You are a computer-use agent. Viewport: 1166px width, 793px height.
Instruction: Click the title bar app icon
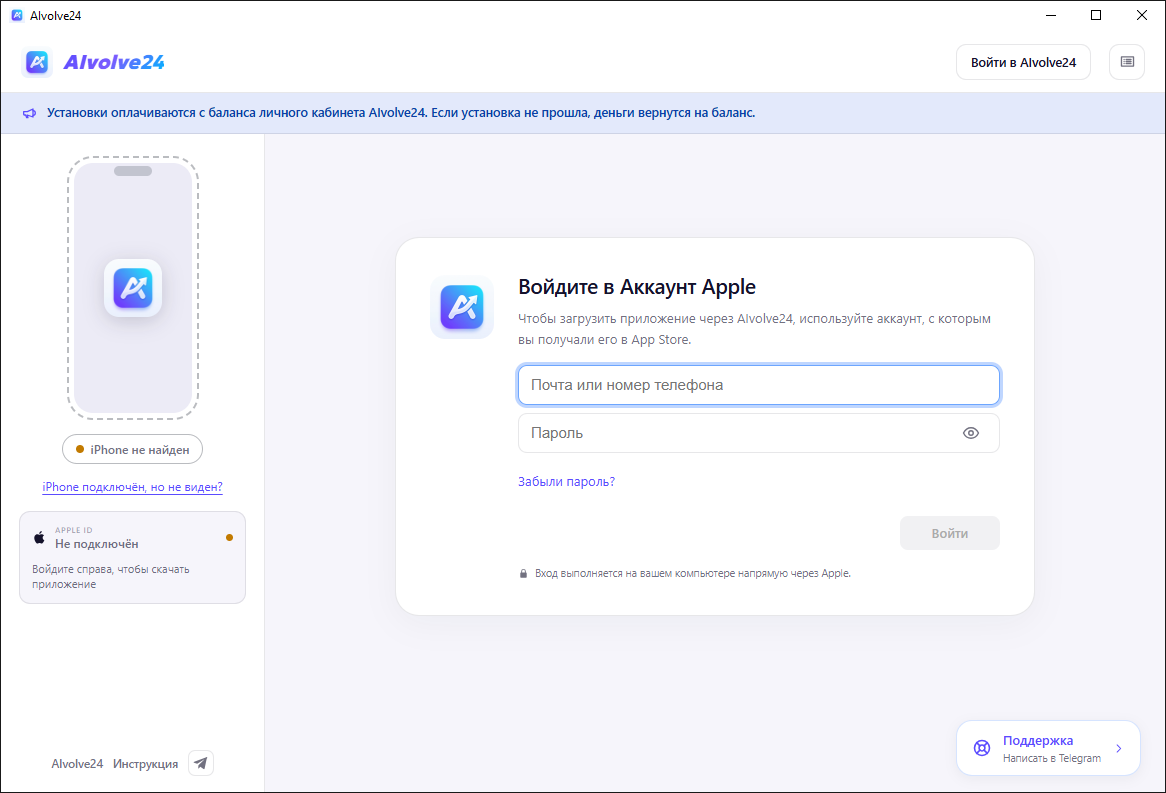click(16, 16)
